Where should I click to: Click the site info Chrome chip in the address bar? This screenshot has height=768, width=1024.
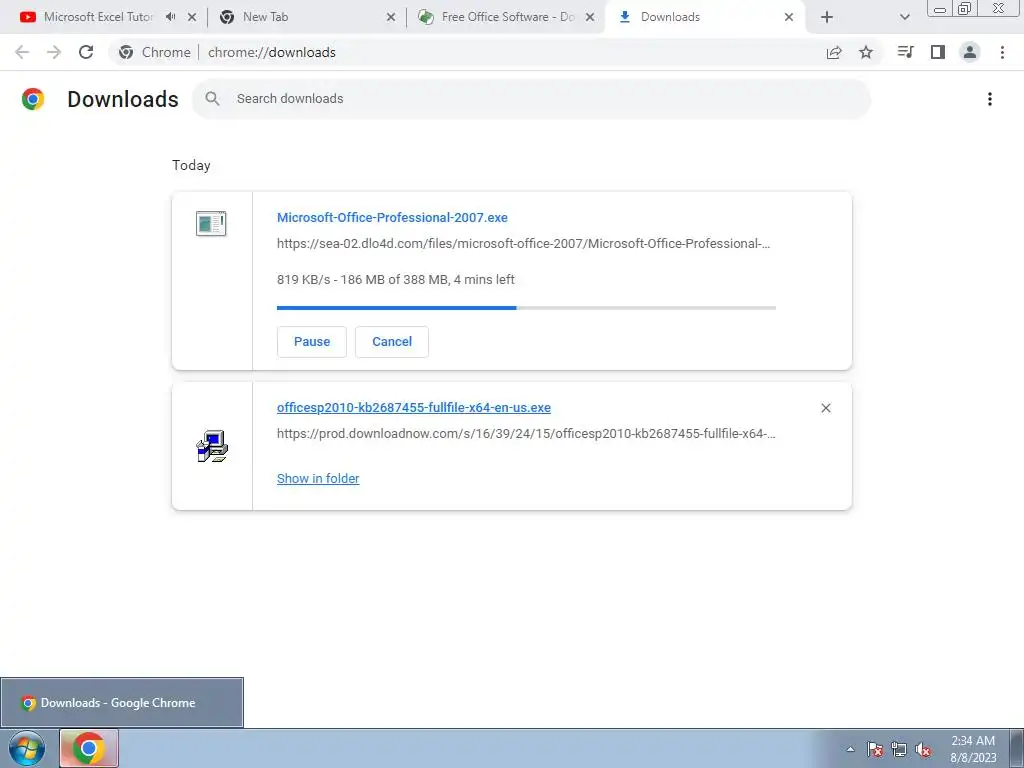pos(155,52)
